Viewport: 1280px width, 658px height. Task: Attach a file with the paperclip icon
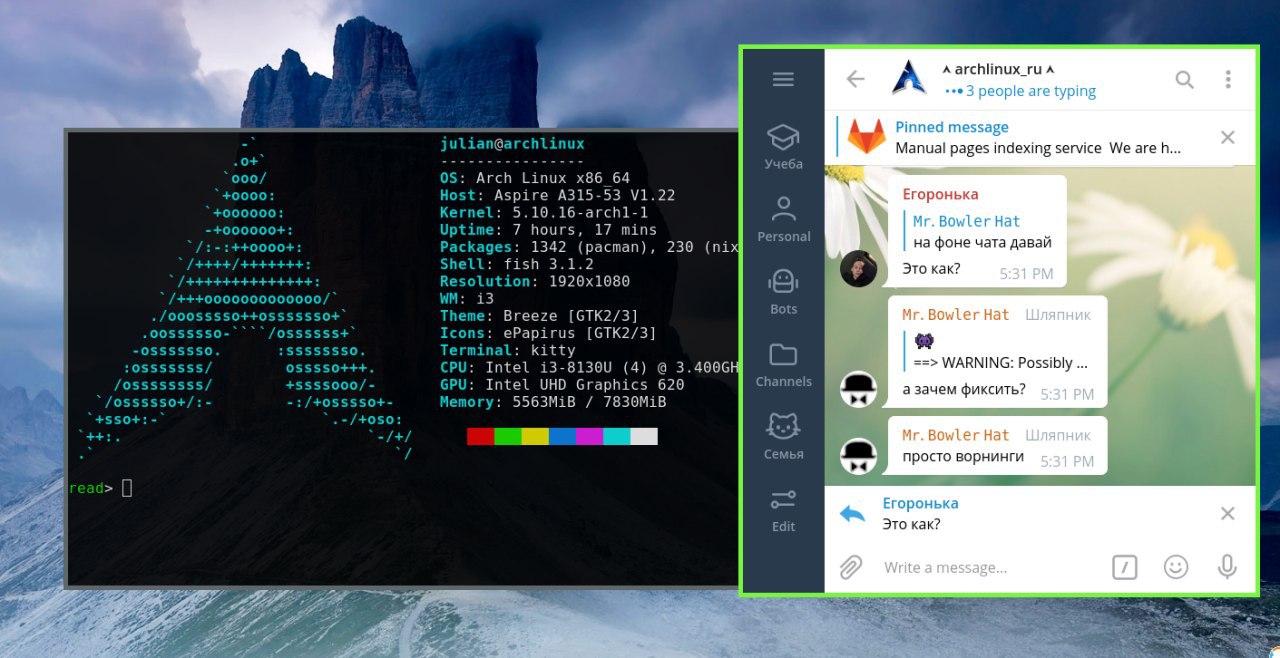pyautogui.click(x=850, y=567)
